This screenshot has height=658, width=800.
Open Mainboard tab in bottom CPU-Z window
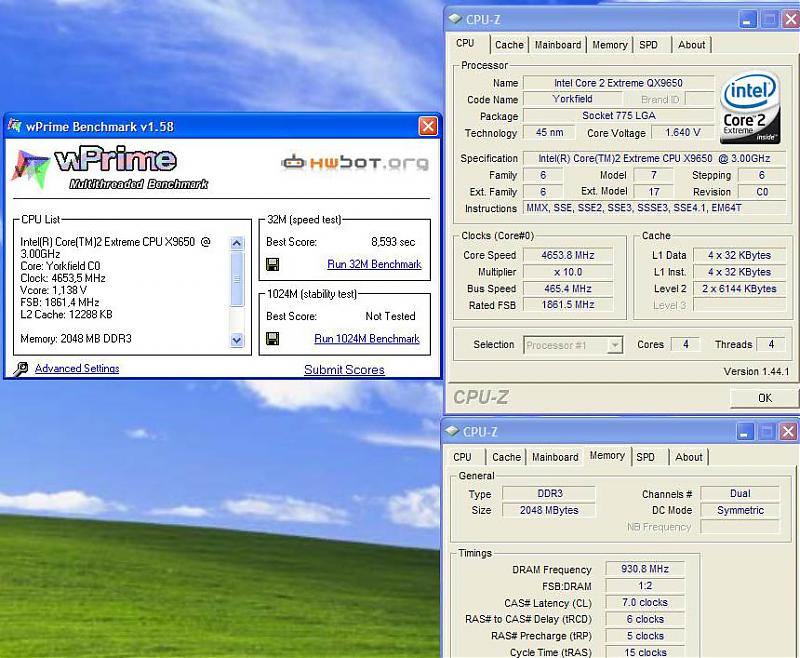(x=555, y=457)
